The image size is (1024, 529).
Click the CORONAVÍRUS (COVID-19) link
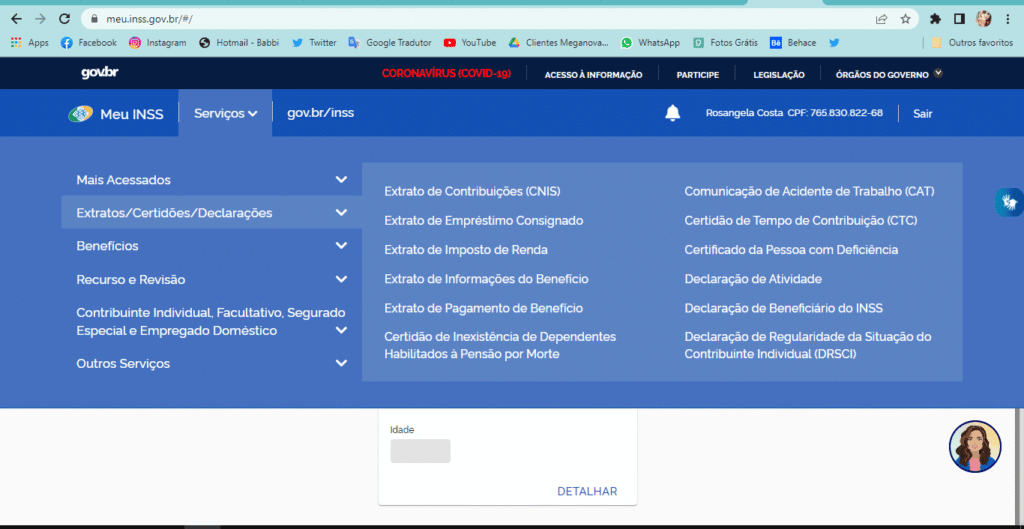click(446, 74)
